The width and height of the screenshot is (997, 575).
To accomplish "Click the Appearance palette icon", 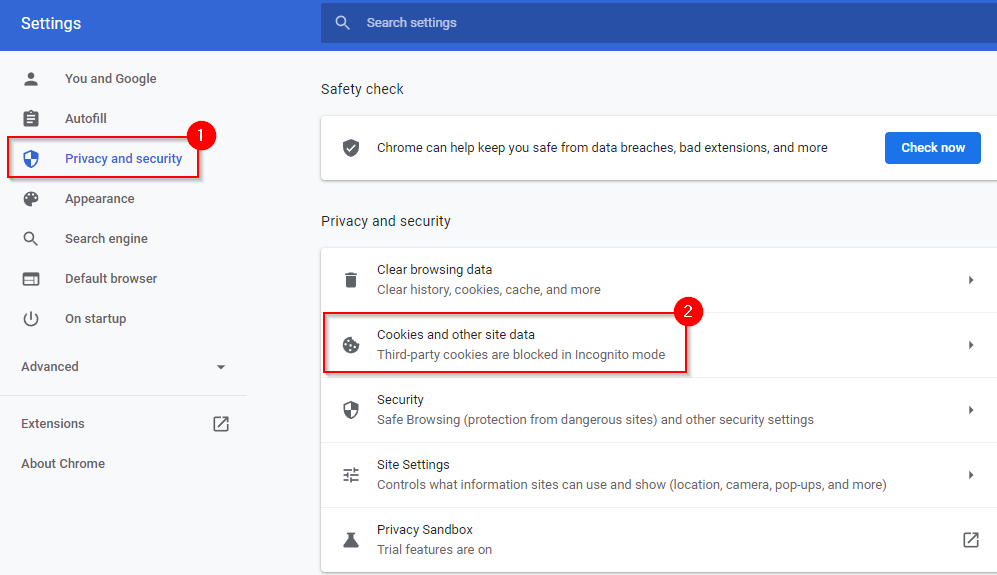I will 31,199.
